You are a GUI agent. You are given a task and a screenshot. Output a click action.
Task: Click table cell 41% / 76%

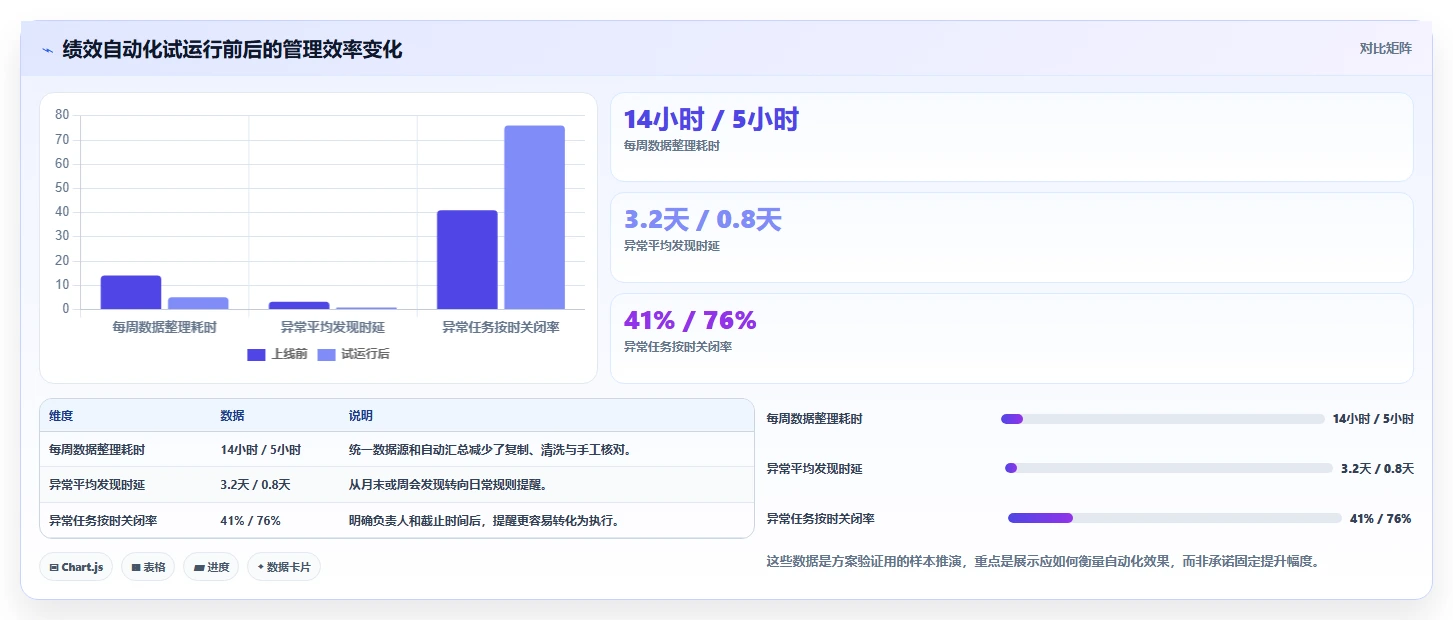click(250, 520)
